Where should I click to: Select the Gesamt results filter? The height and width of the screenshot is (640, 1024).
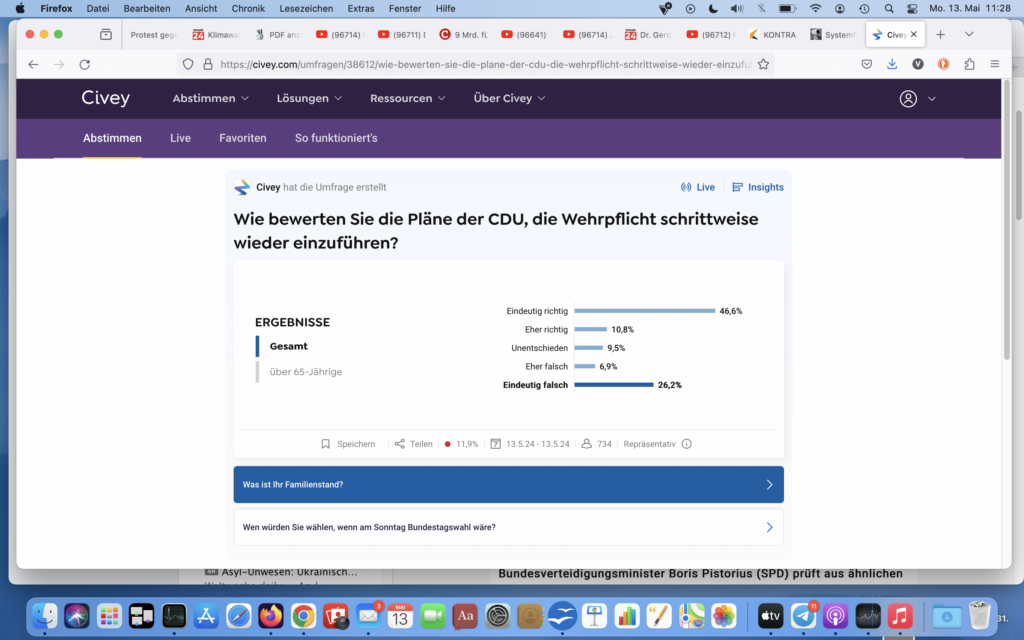coord(288,346)
